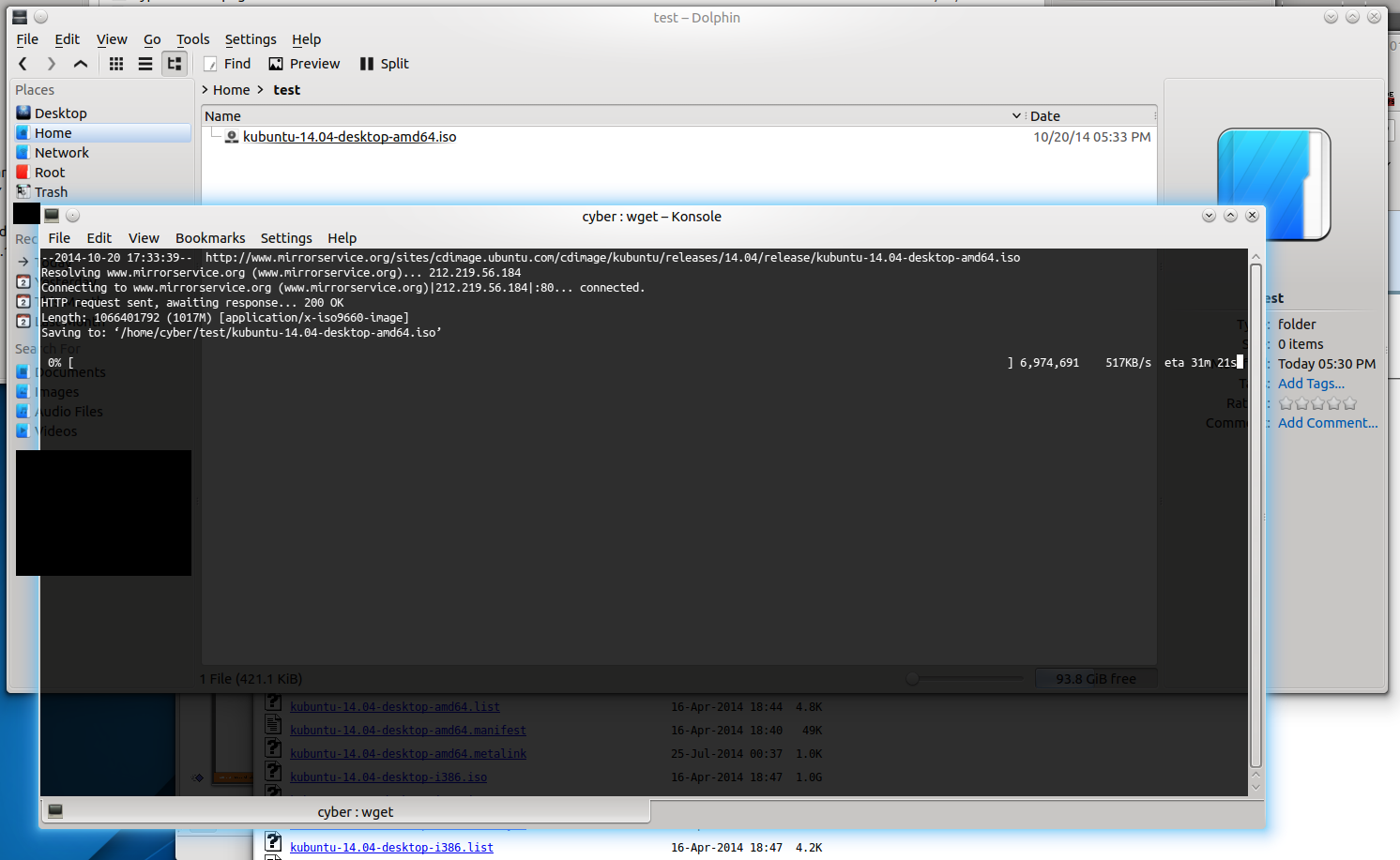Open Dolphin File menu
Image resolution: width=1400 pixels, height=860 pixels.
[28, 39]
